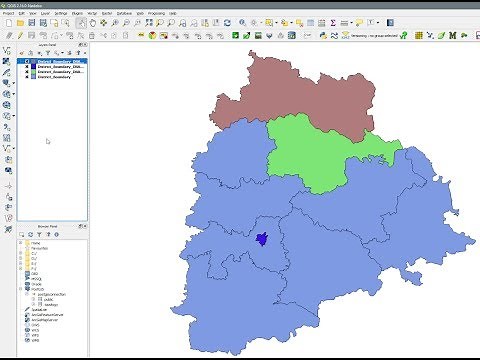This screenshot has height=360, width=480.
Task: Click Refresh icon in Browser Panel toolbar
Action: coord(30,234)
